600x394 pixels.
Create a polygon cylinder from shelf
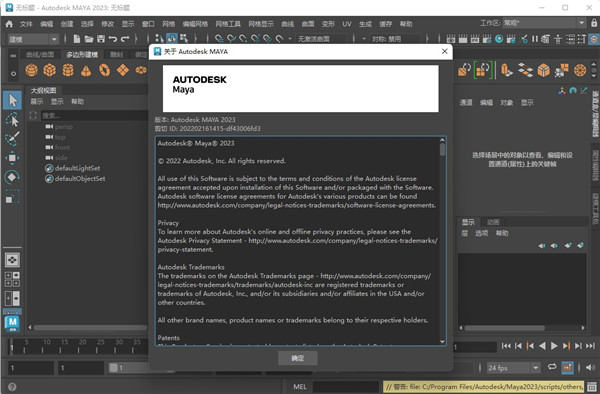[68, 70]
